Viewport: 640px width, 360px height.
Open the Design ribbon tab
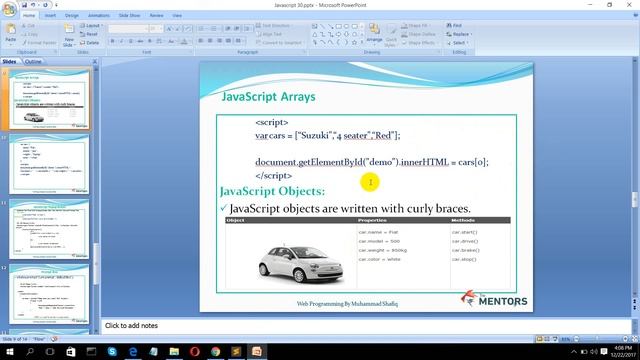pos(72,16)
